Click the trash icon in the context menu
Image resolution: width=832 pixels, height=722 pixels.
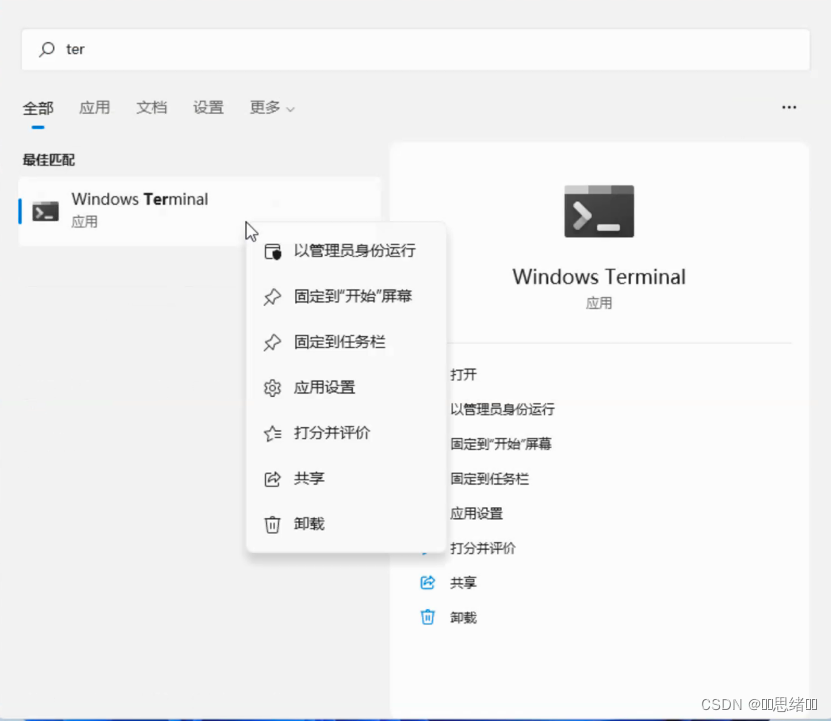(x=272, y=525)
